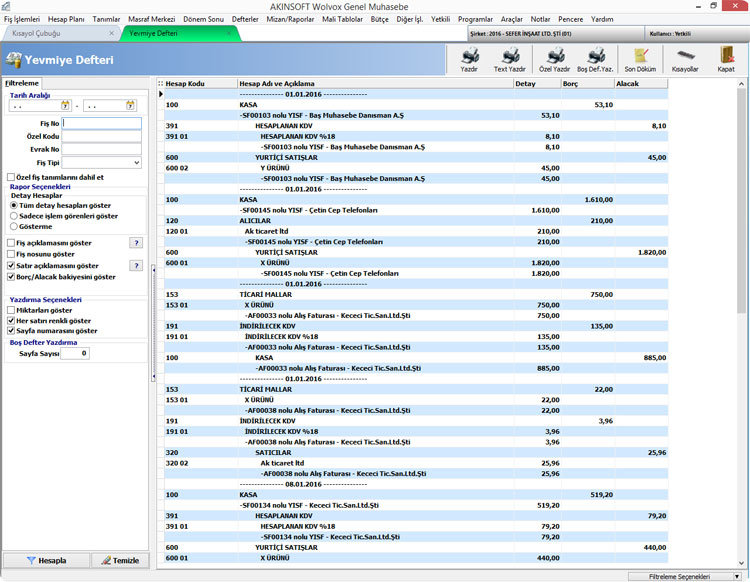This screenshot has width=750, height=582.
Task: Toggle Fiş açıklamasını göster checkbox
Action: 11,243
